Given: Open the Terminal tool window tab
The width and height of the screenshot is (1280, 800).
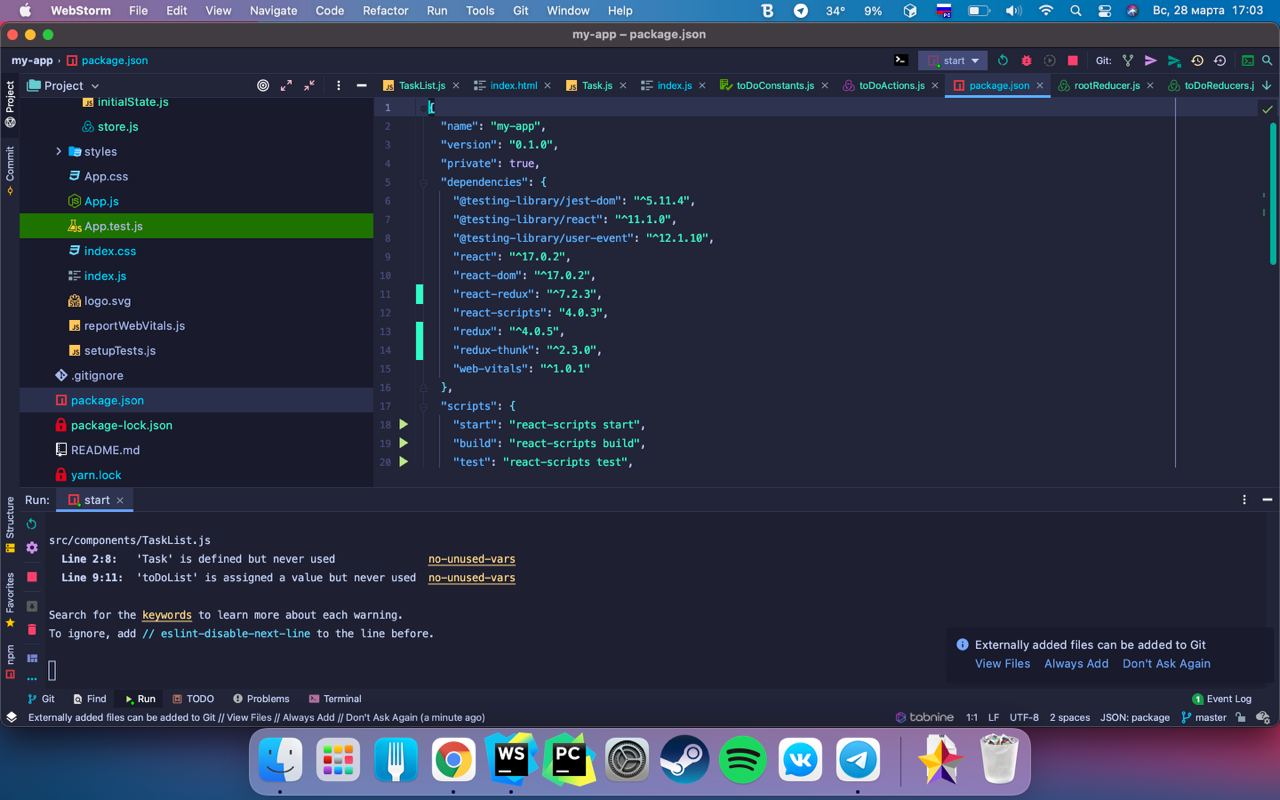Looking at the screenshot, I should click(335, 699).
